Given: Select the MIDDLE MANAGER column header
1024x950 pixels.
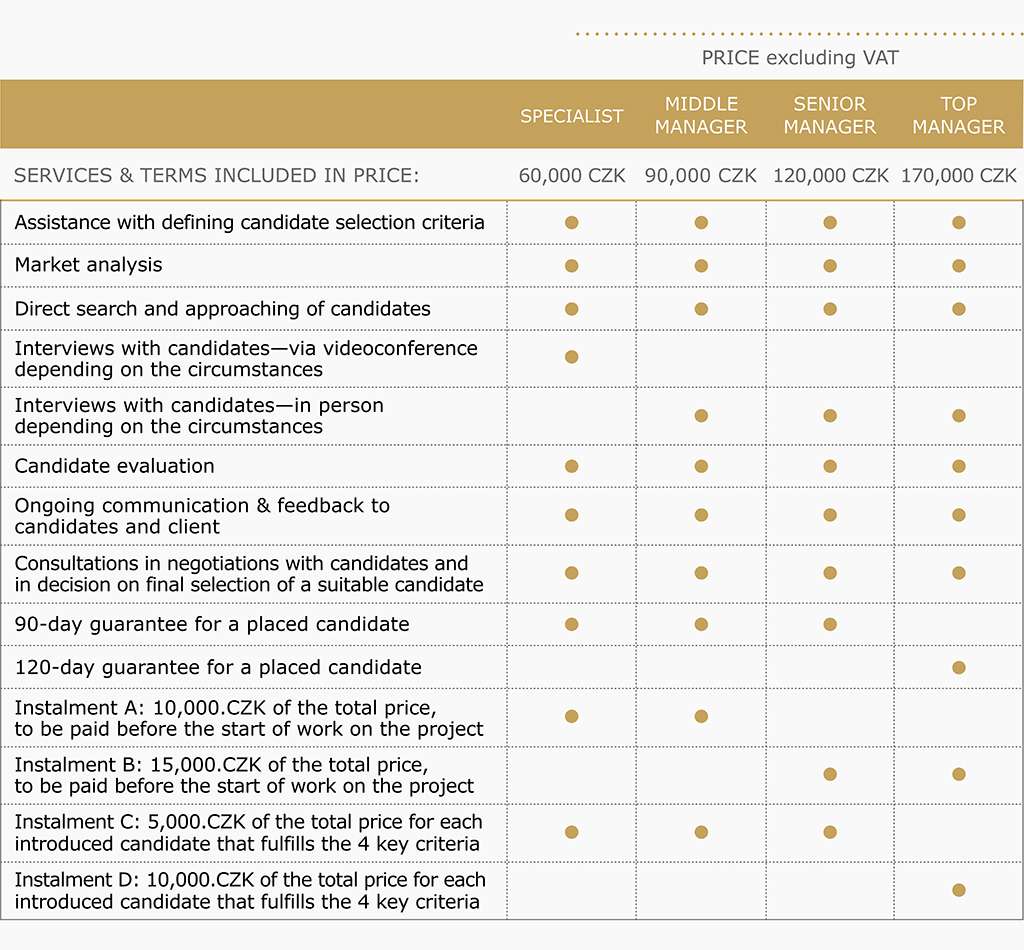Looking at the screenshot, I should 701,115.
